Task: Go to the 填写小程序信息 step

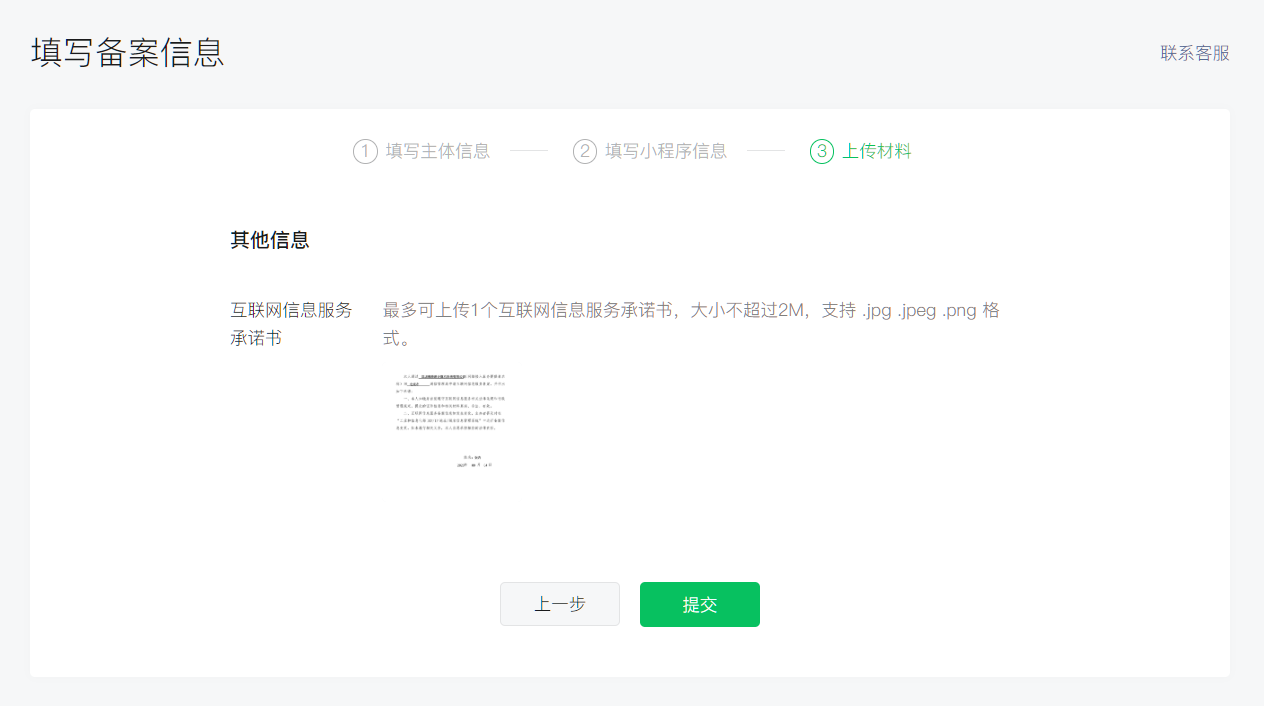Action: click(x=666, y=152)
